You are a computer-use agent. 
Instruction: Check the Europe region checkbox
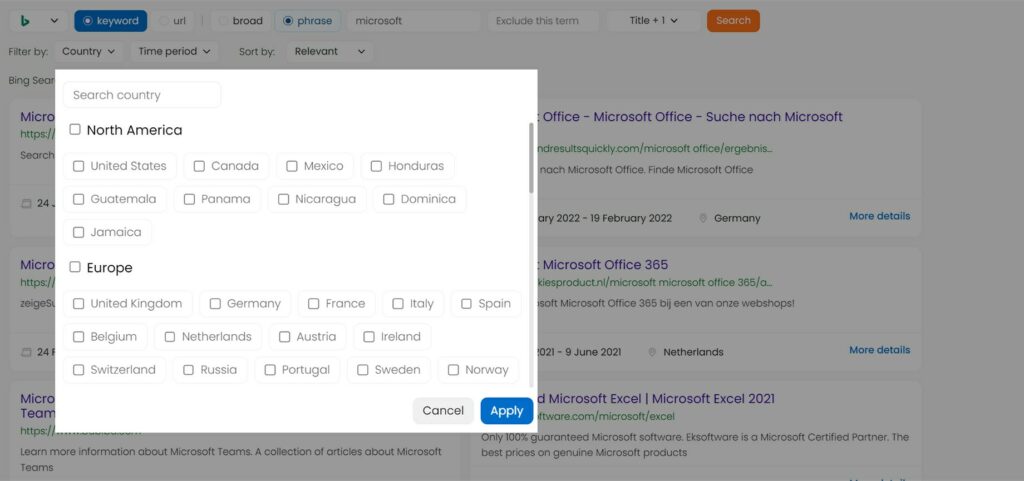[75, 267]
